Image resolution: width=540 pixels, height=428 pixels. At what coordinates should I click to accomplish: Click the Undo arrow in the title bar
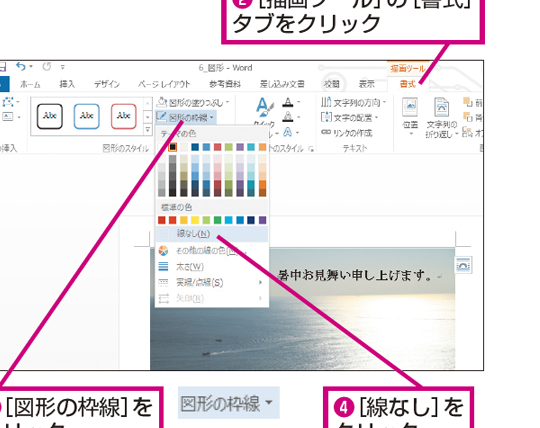(x=21, y=66)
